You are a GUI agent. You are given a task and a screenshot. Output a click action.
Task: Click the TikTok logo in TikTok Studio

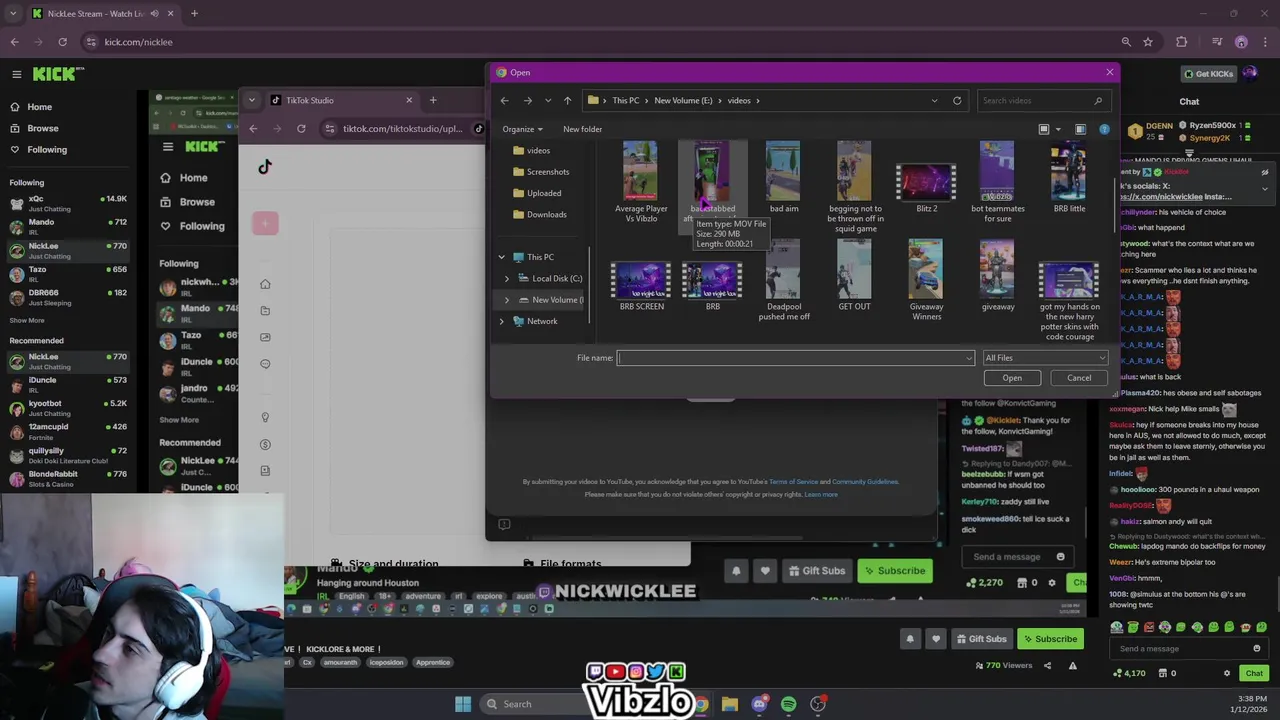pyautogui.click(x=264, y=167)
